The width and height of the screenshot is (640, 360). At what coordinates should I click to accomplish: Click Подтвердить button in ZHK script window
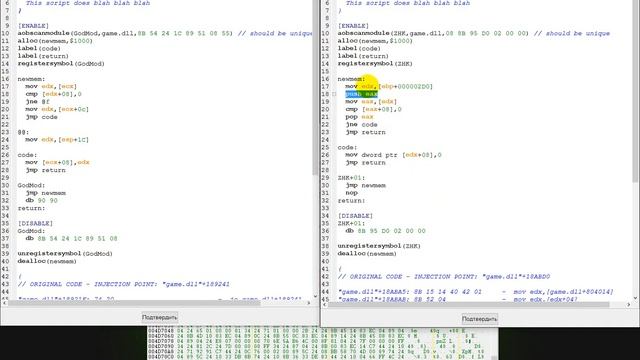point(480,319)
